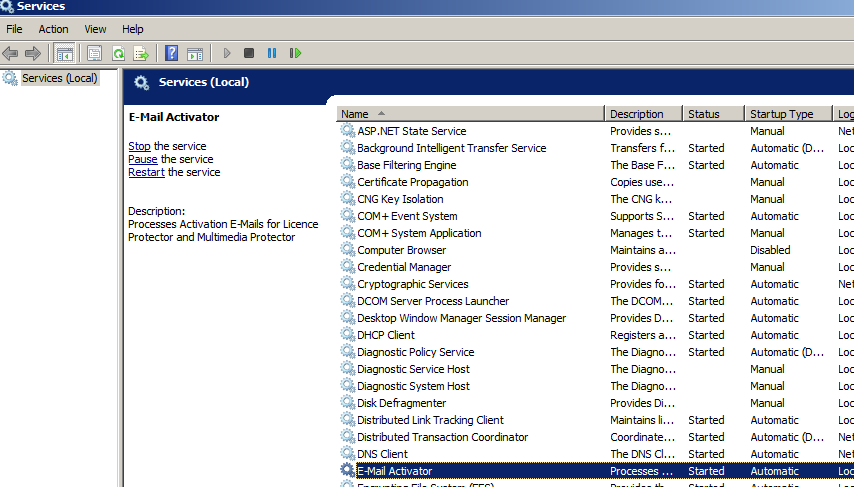Select Diagnostic System Host row
This screenshot has height=487, width=854.
tap(595, 386)
